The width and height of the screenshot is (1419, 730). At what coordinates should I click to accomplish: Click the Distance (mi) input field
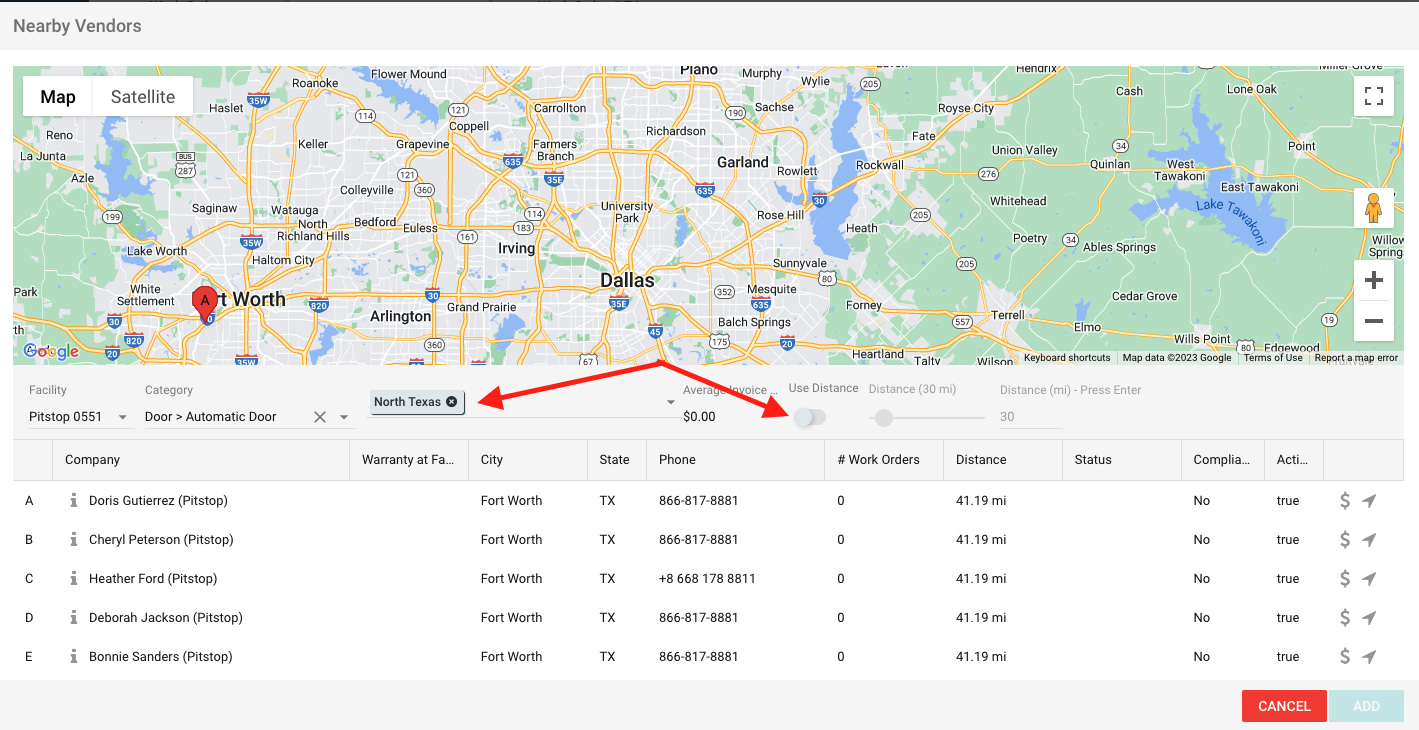(1031, 417)
